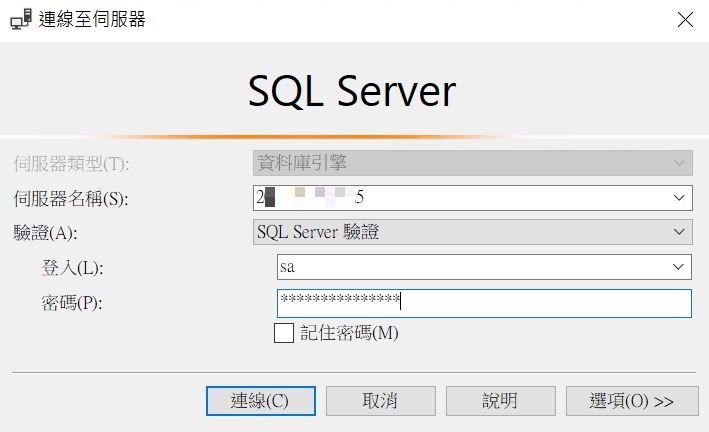Cancel the dialog with 取消
Screen dimensions: 709x432
(381, 401)
